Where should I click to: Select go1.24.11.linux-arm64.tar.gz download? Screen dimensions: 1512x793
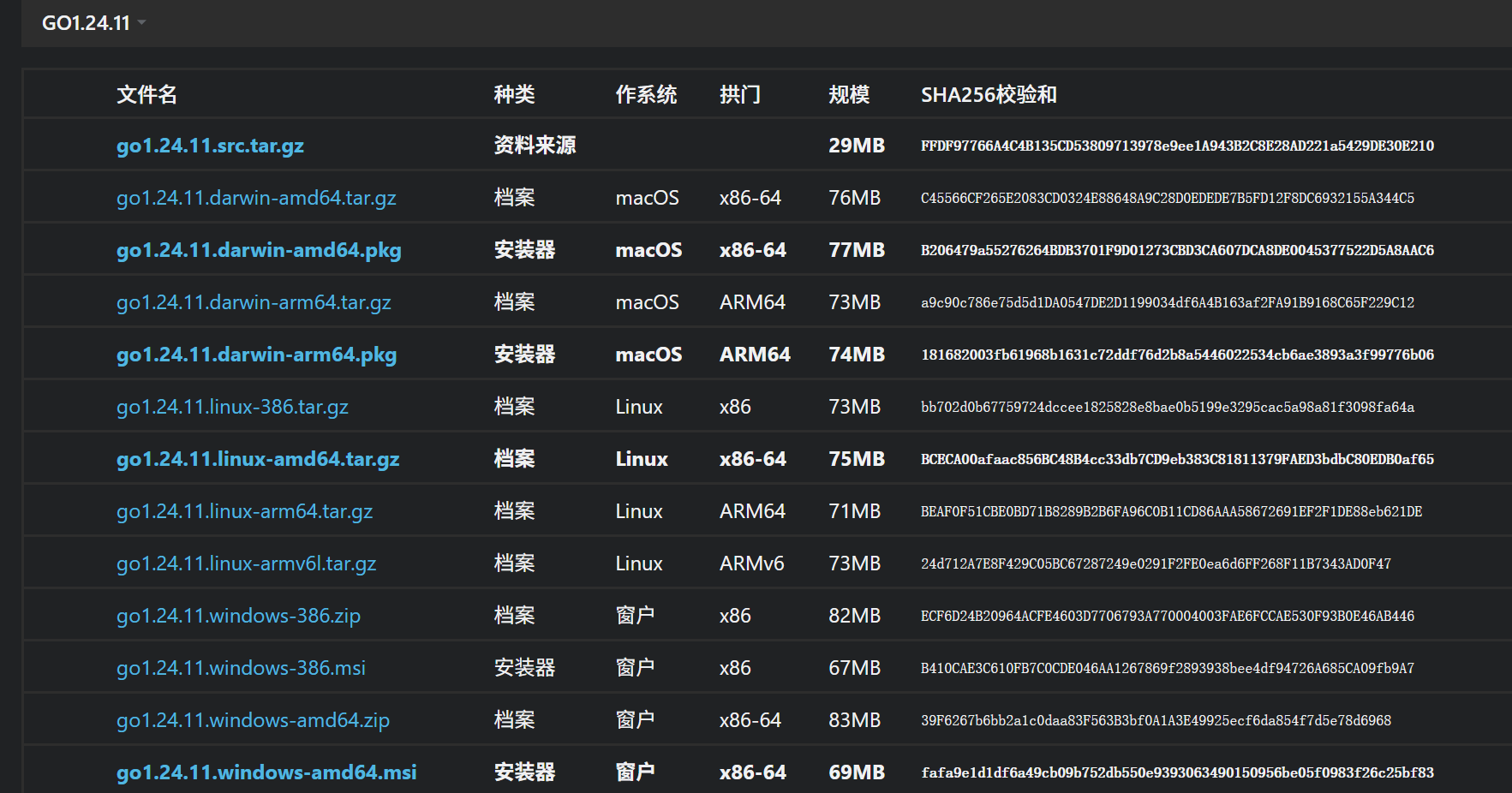(244, 511)
